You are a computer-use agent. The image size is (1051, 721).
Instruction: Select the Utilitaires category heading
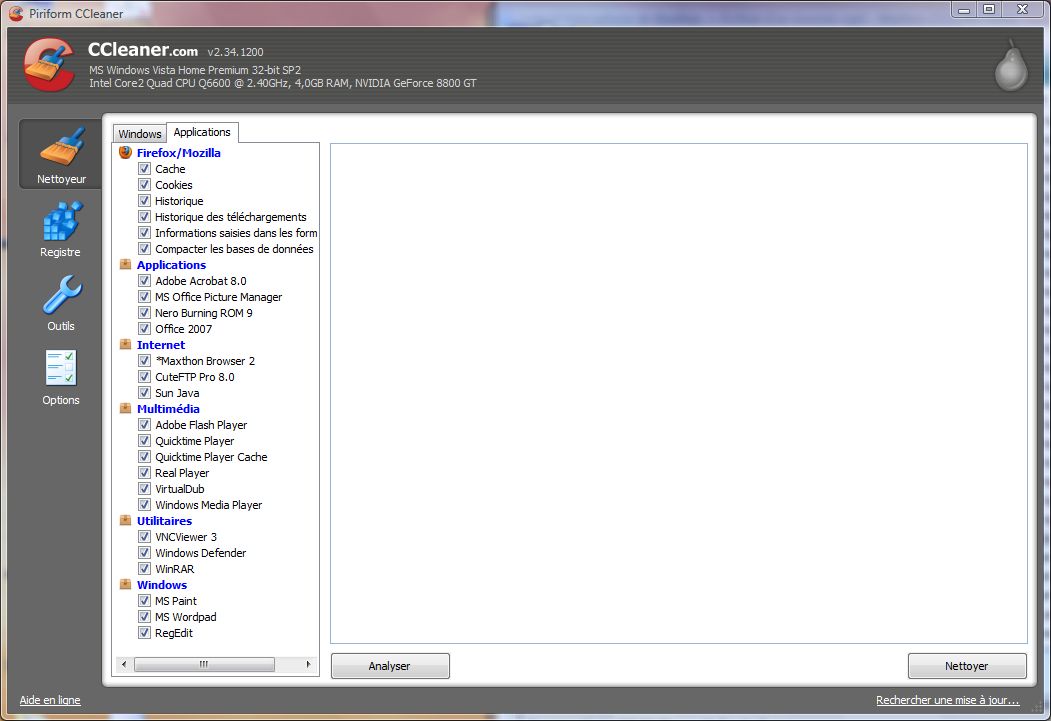164,521
